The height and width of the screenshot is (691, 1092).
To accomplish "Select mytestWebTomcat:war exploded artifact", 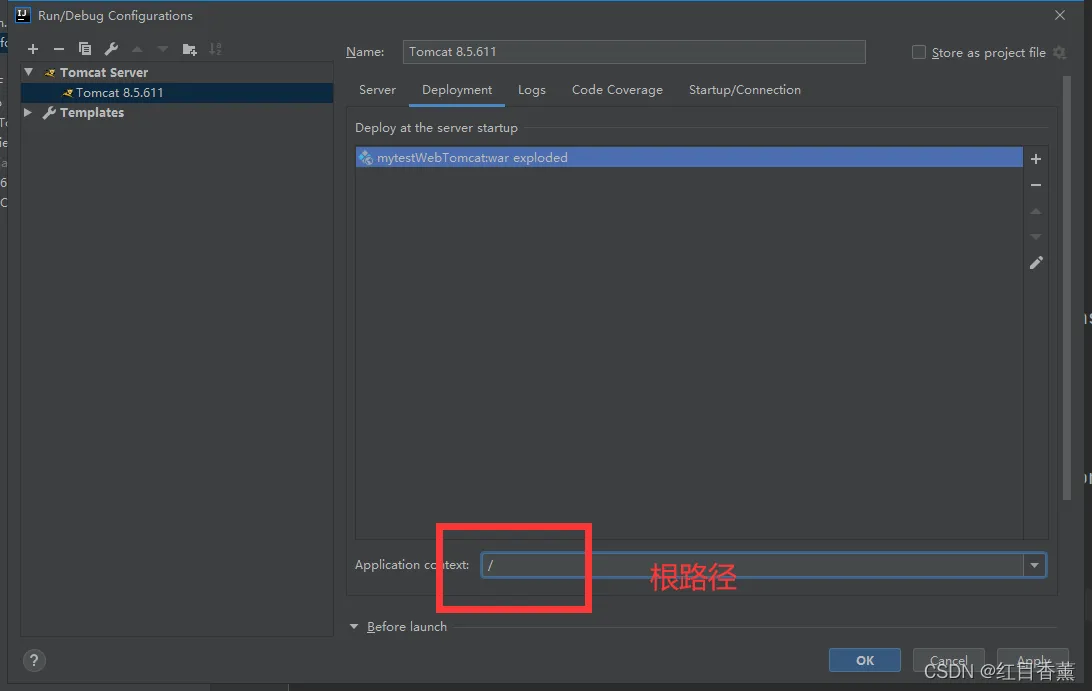I will pyautogui.click(x=689, y=157).
